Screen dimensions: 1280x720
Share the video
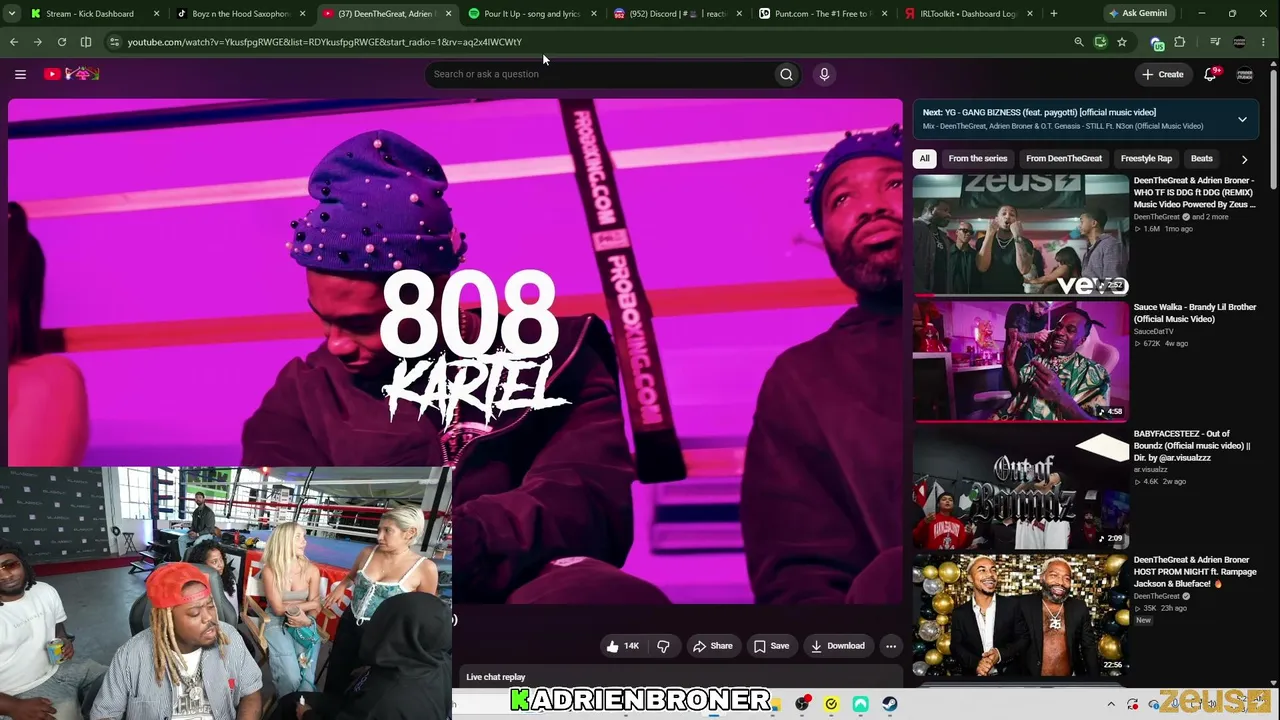pyautogui.click(x=713, y=646)
